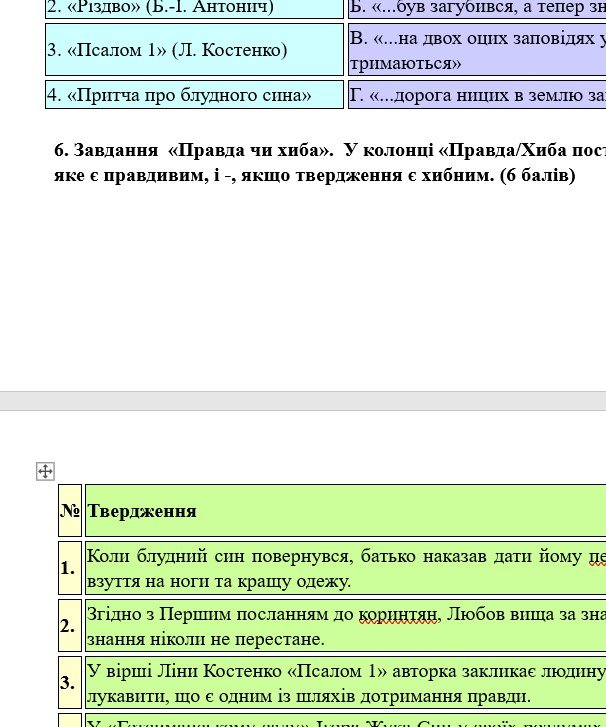
Task: Click row number "3." in the table
Action: coord(69,683)
